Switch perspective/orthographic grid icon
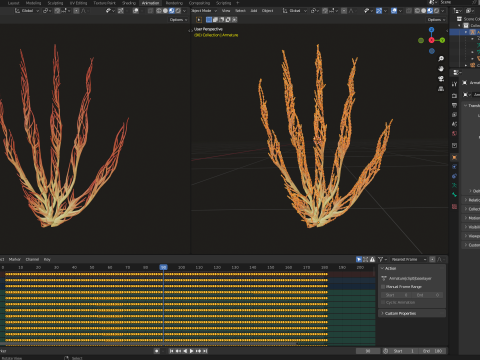Screen dimensions: 480x360 (441, 89)
